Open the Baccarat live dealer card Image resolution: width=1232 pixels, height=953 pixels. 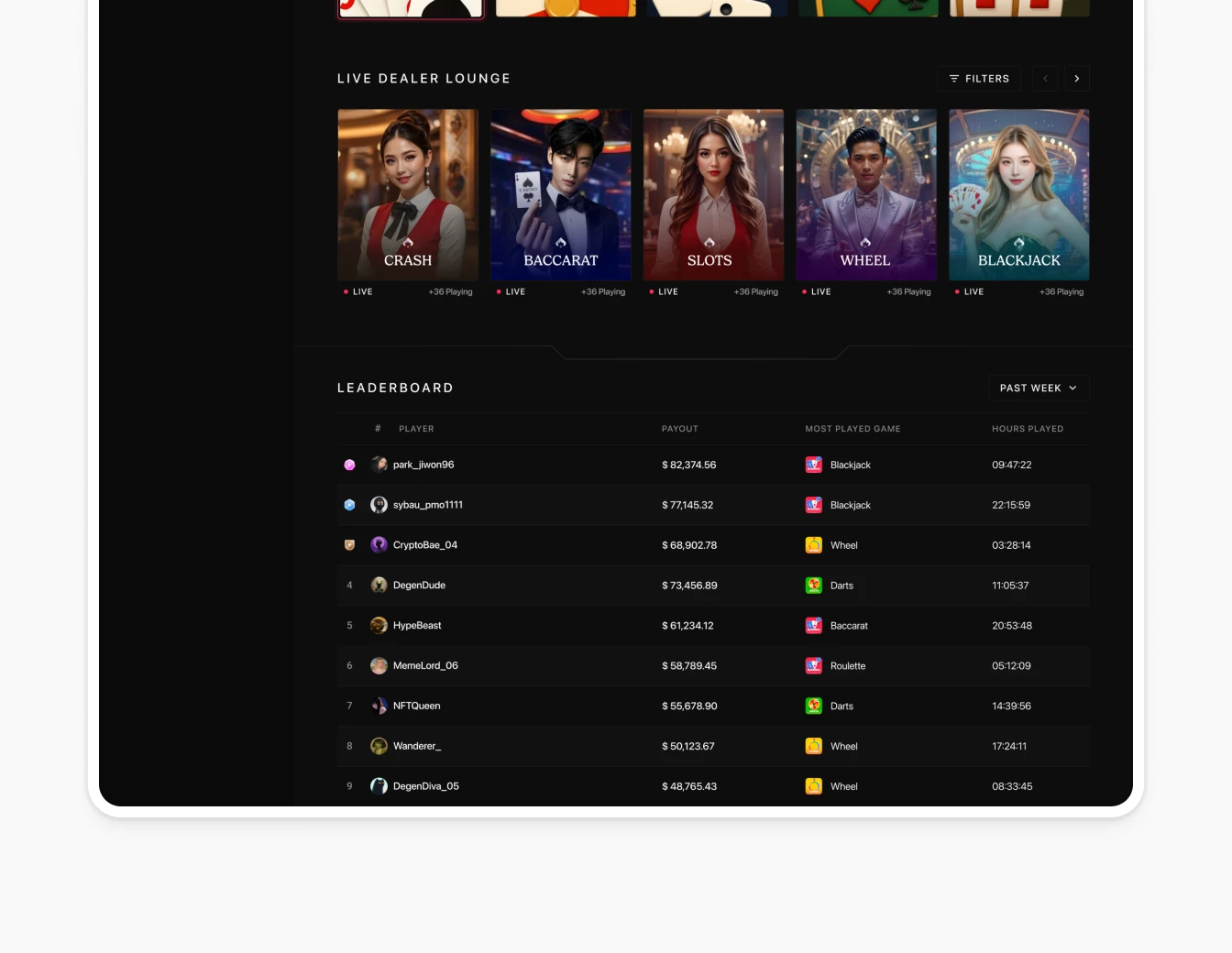click(560, 194)
